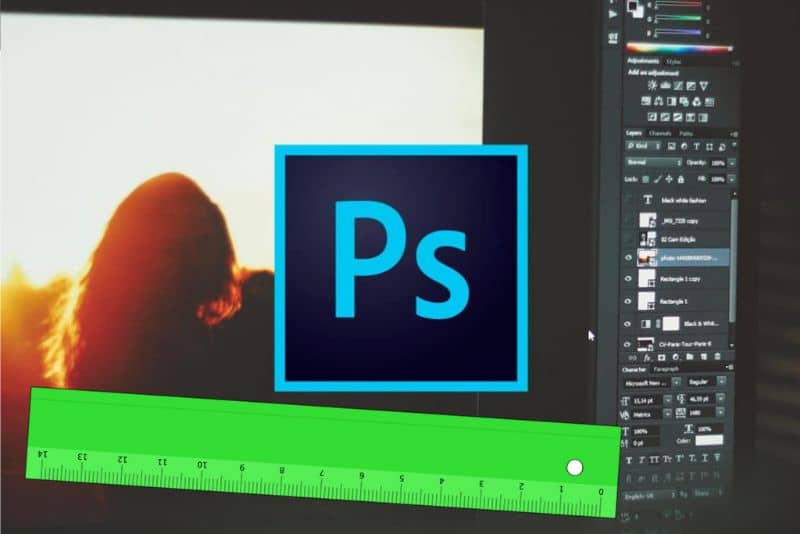This screenshot has height=534, width=800.
Task: Hide the Rectangle 1 layer
Action: tap(628, 301)
